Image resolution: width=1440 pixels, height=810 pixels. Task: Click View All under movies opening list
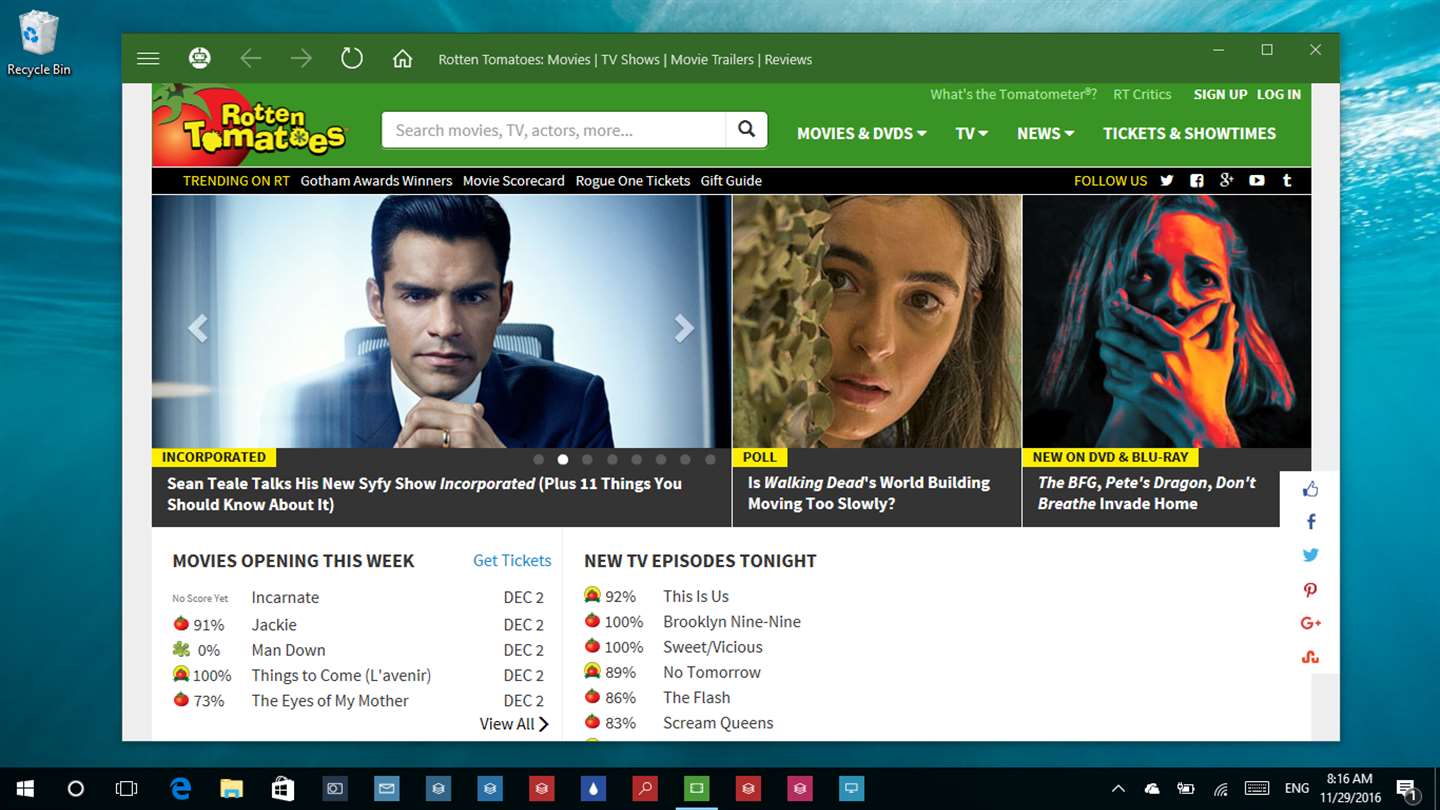[514, 724]
